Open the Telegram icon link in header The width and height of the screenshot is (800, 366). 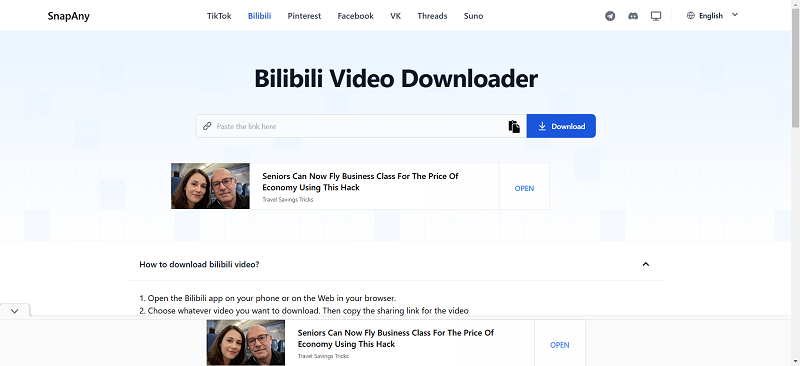[x=610, y=16]
